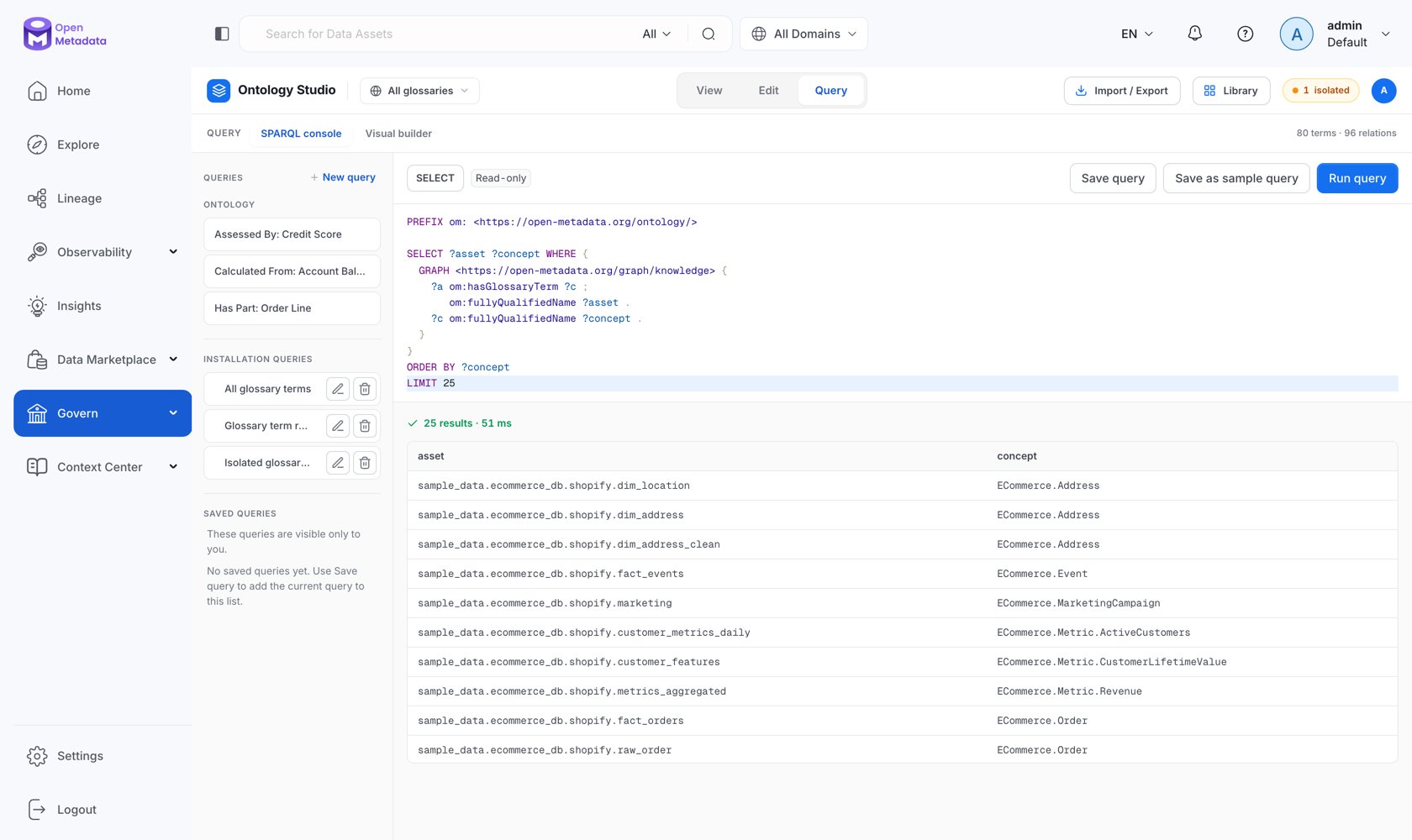Image resolution: width=1412 pixels, height=840 pixels.
Task: Click the LIMIT 25 line in editor
Action: (x=902, y=383)
